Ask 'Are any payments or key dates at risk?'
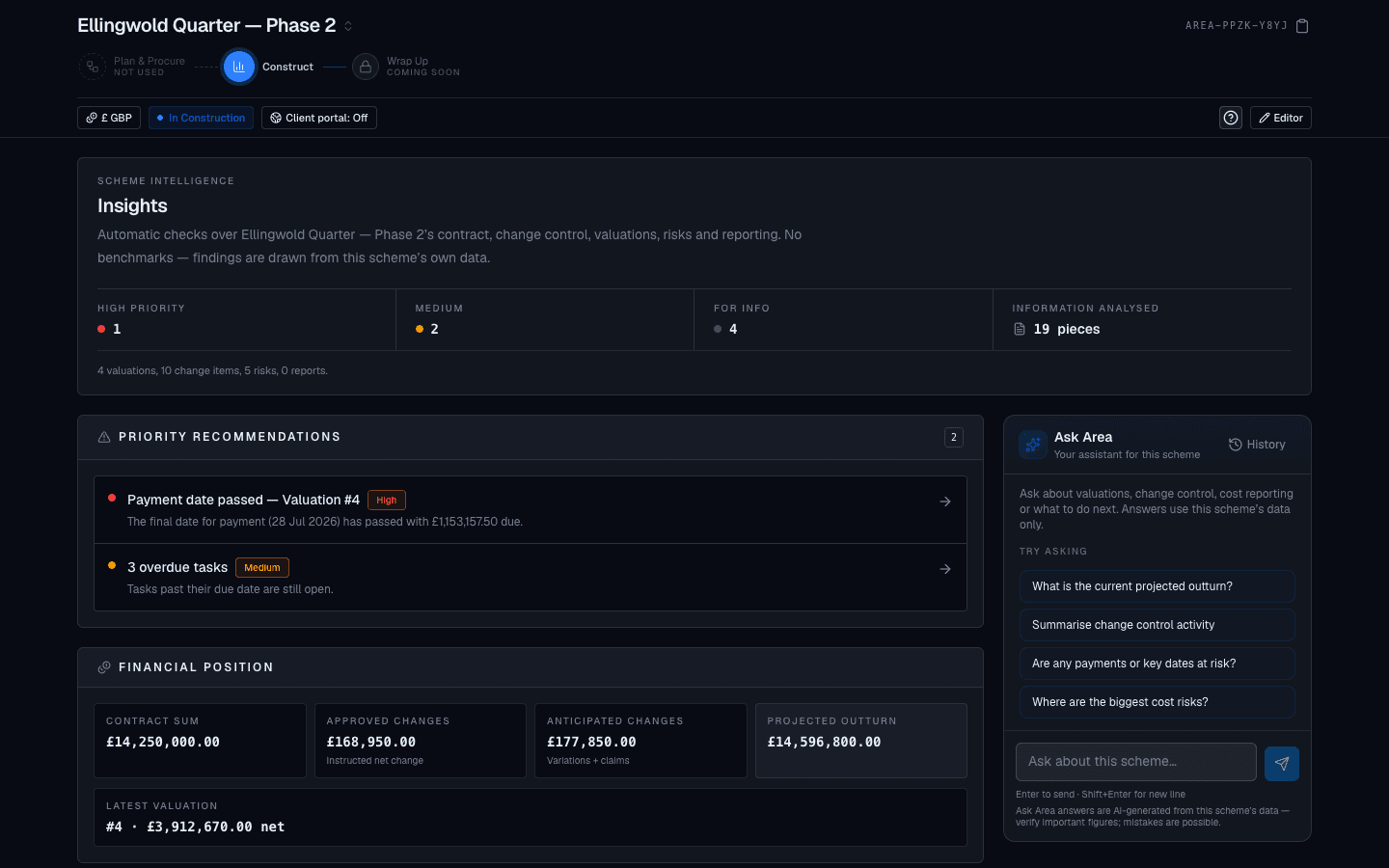This screenshot has height=868, width=1389. (x=1157, y=664)
